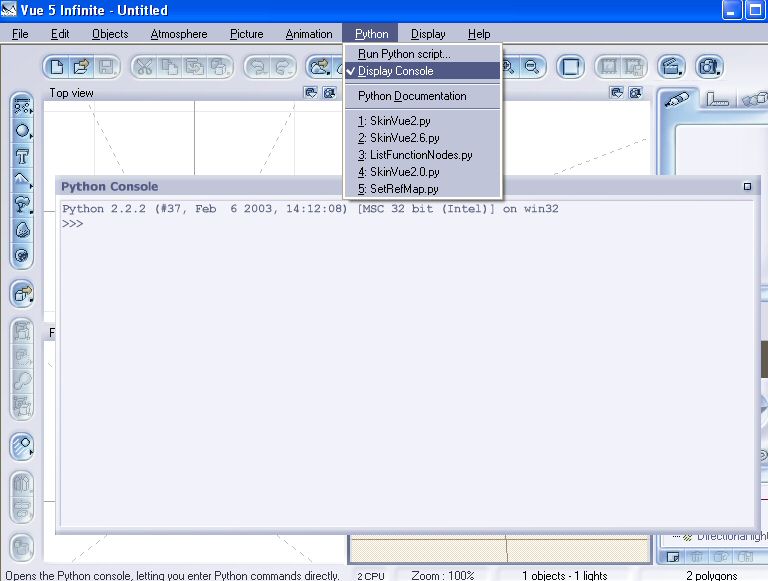Run recent script 1: SkinVue2.py

(422, 121)
